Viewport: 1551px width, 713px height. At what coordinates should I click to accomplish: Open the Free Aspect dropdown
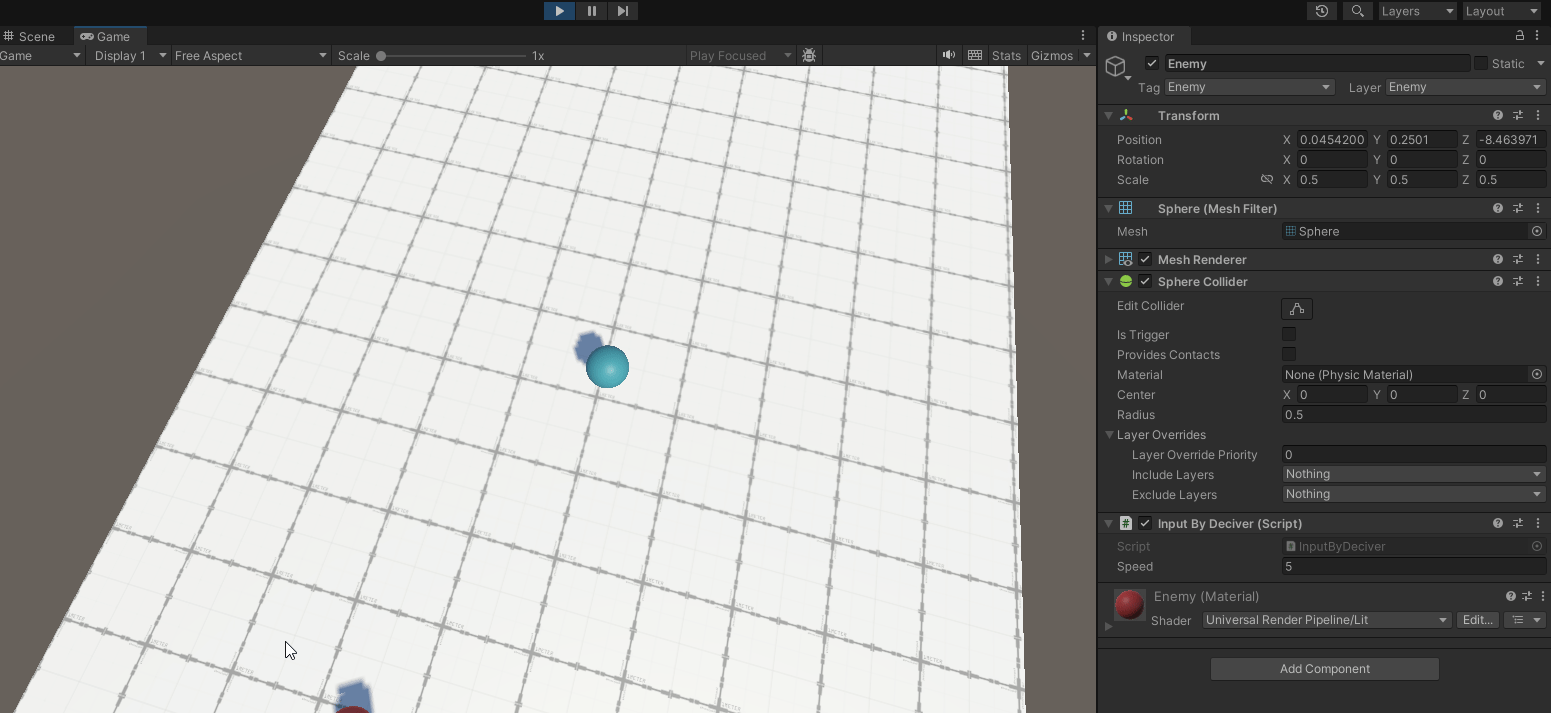[250, 56]
